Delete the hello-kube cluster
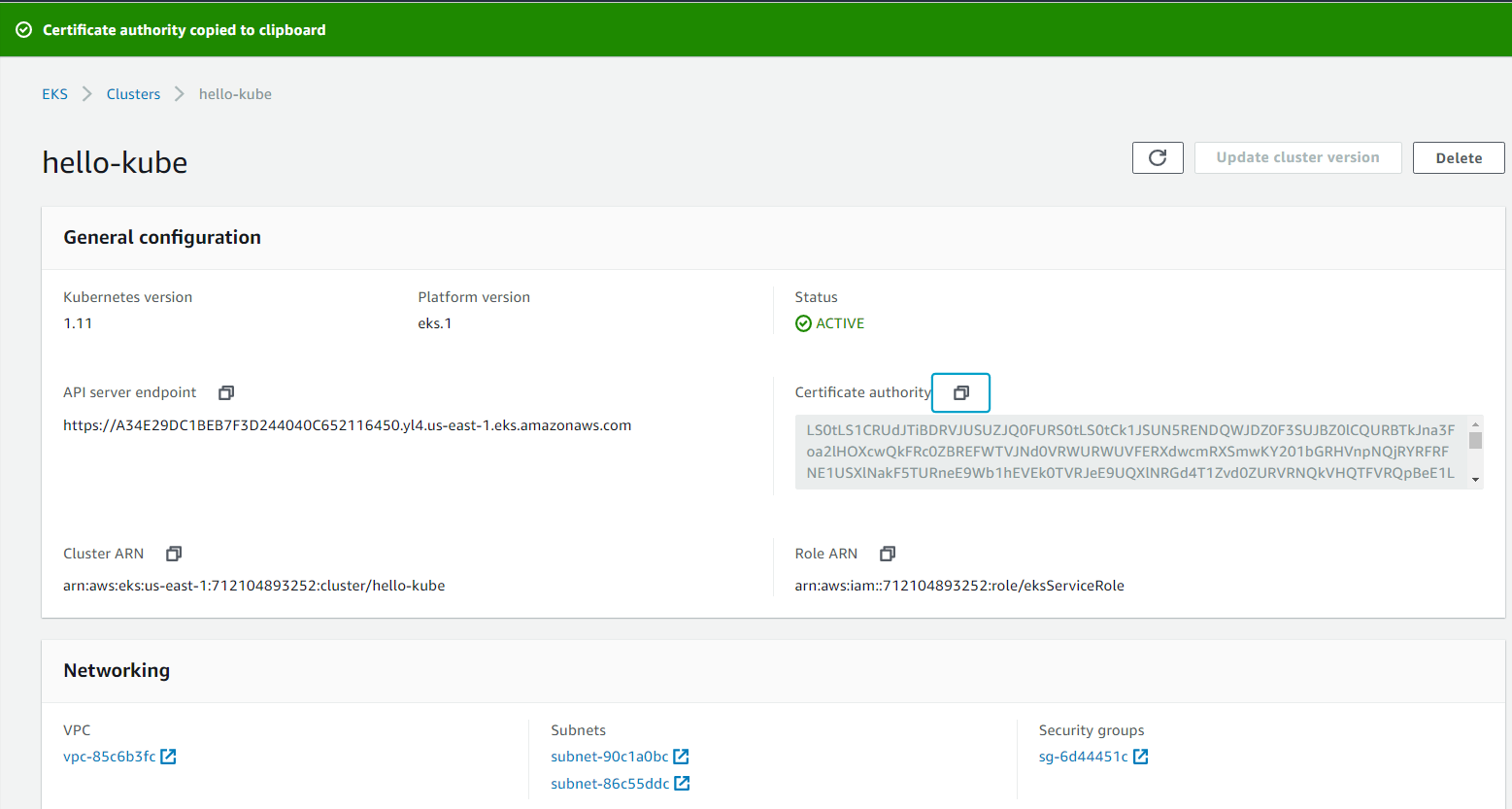This screenshot has height=809, width=1512. pos(1459,157)
